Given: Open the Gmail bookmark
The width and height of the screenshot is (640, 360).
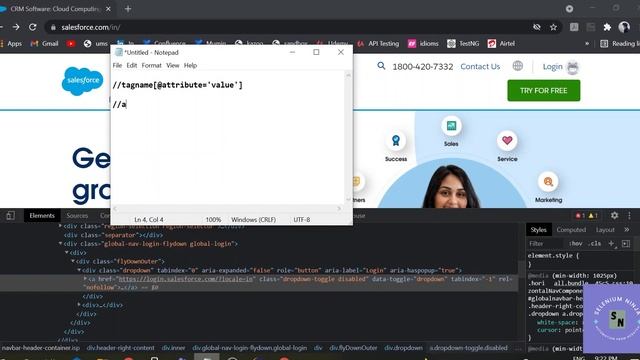Looking at the screenshot, I should pyautogui.click(x=44, y=44).
